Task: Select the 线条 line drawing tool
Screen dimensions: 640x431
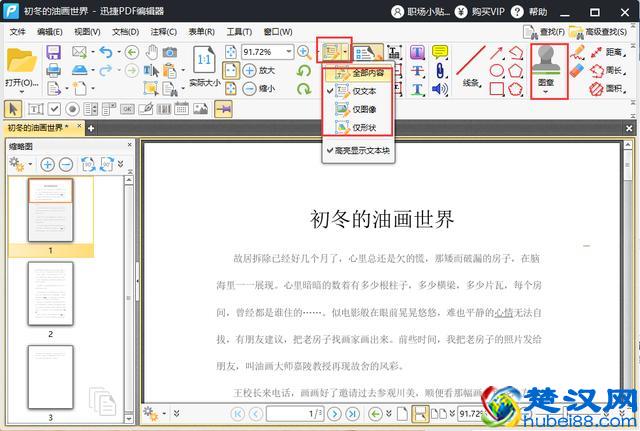Action: pos(471,66)
